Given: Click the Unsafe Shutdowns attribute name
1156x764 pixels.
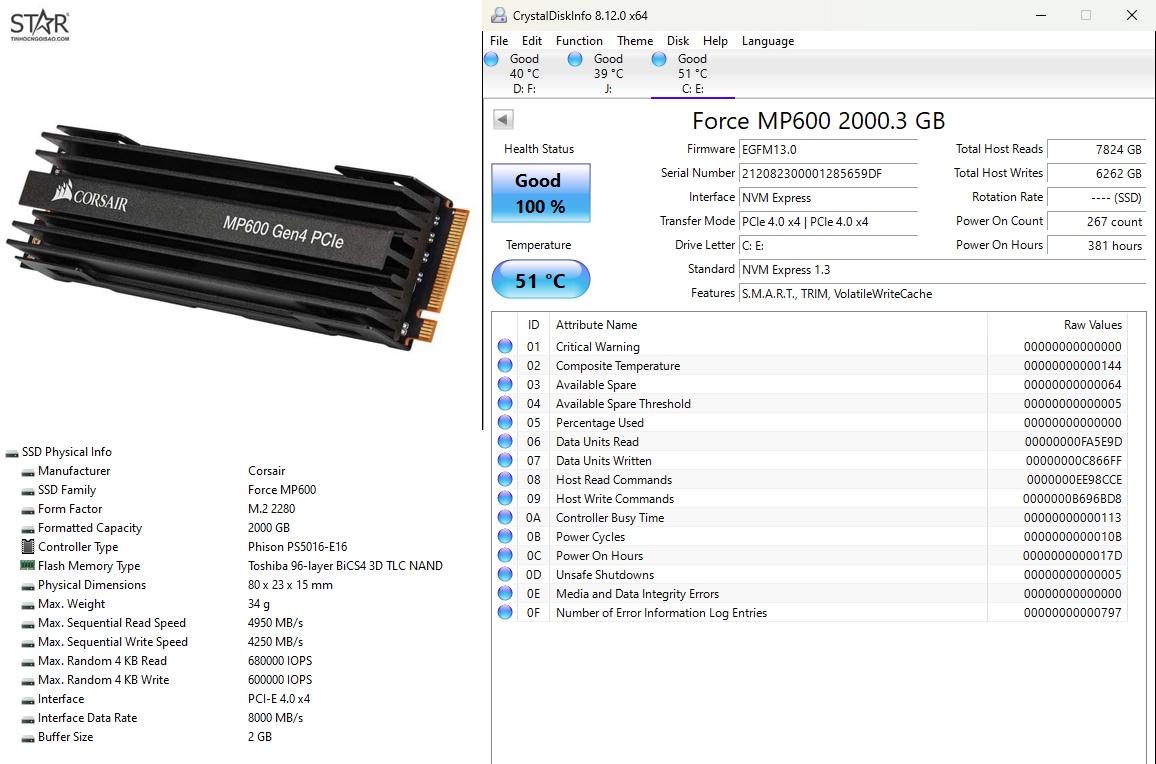Looking at the screenshot, I should 605,574.
